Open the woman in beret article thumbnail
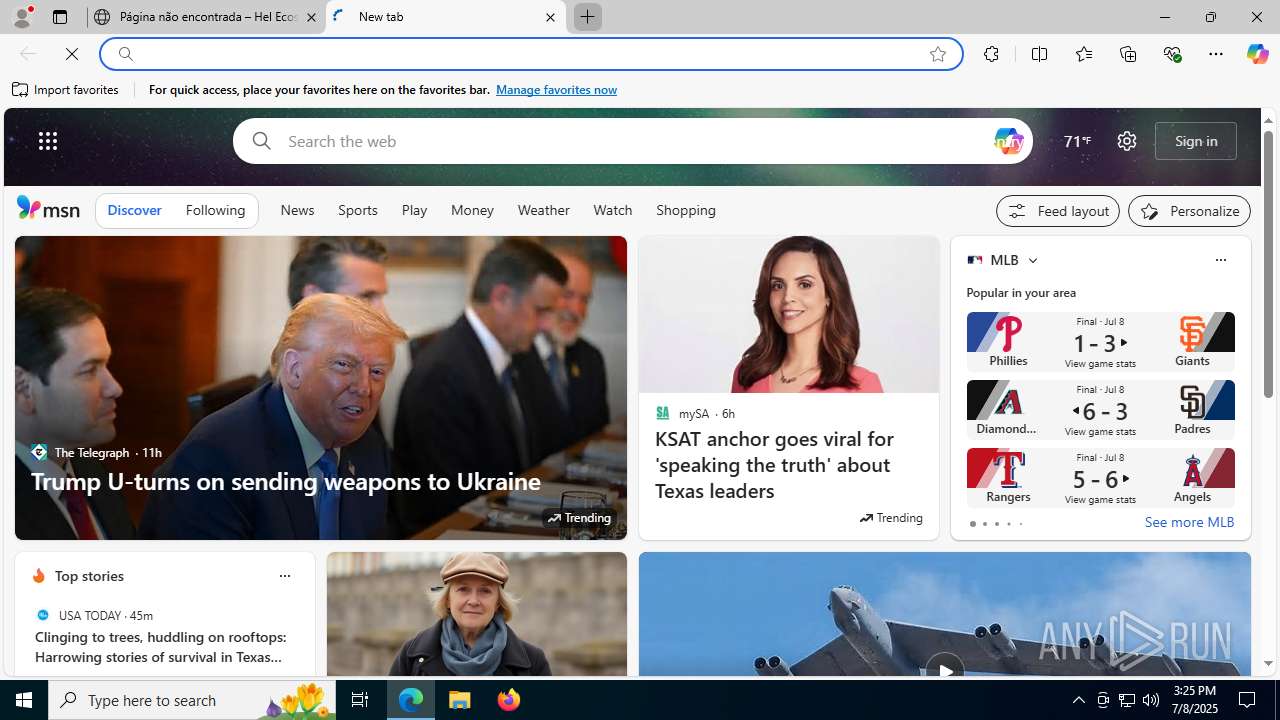This screenshot has width=1280, height=720. coord(477,614)
